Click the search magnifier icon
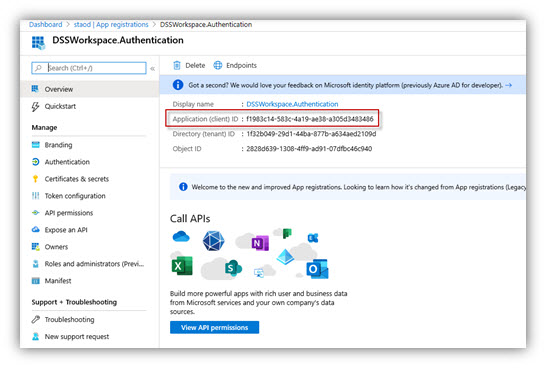 click(x=38, y=68)
